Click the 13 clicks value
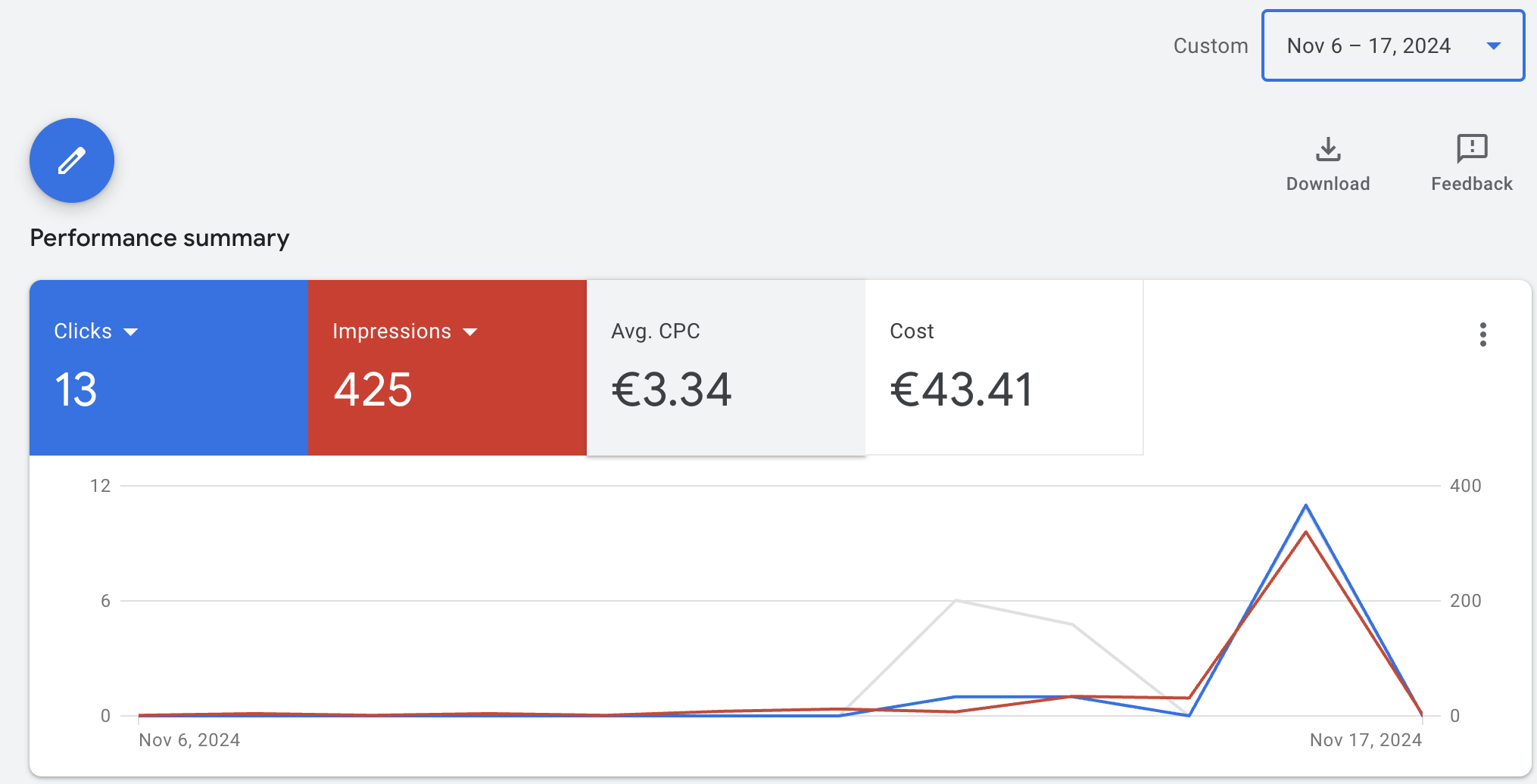1537x784 pixels. point(76,390)
